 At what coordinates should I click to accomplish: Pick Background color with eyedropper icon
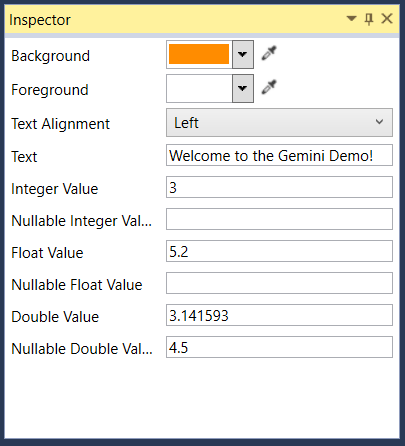(269, 54)
